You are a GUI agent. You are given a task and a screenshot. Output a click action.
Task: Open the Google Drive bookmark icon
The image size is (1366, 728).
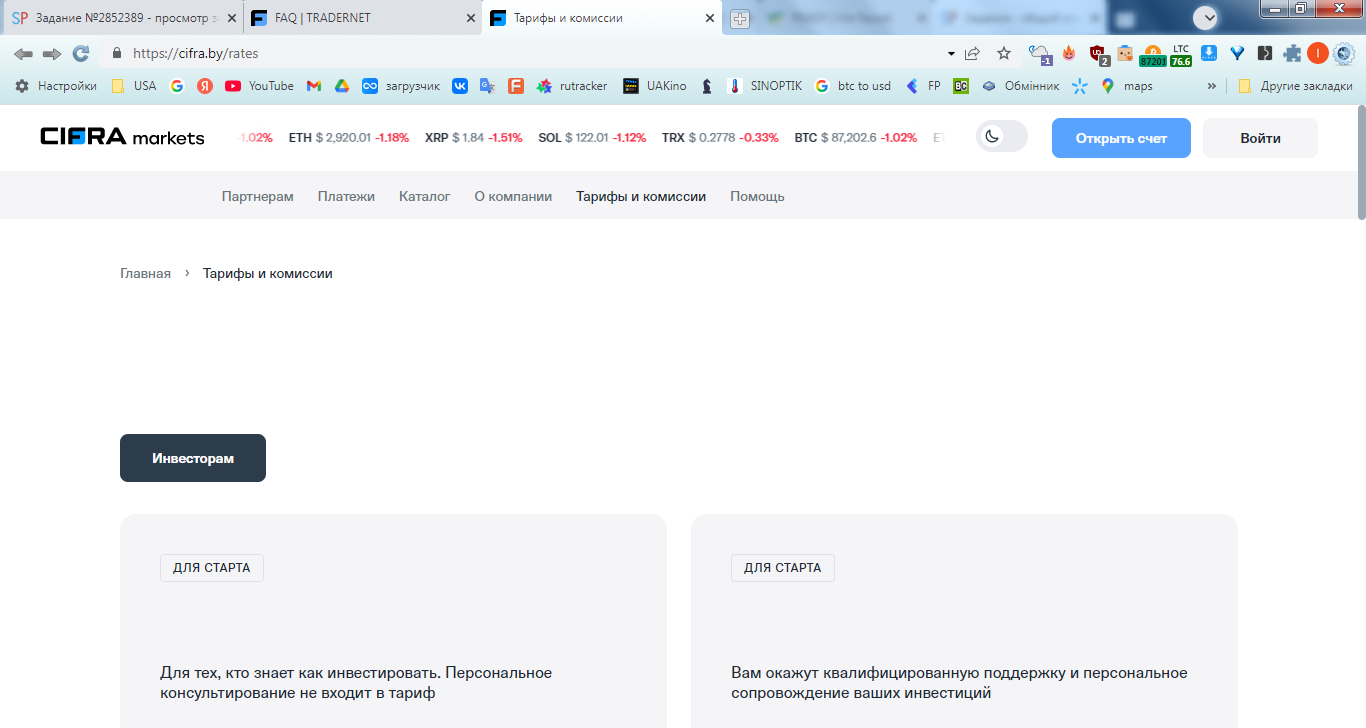coord(342,86)
